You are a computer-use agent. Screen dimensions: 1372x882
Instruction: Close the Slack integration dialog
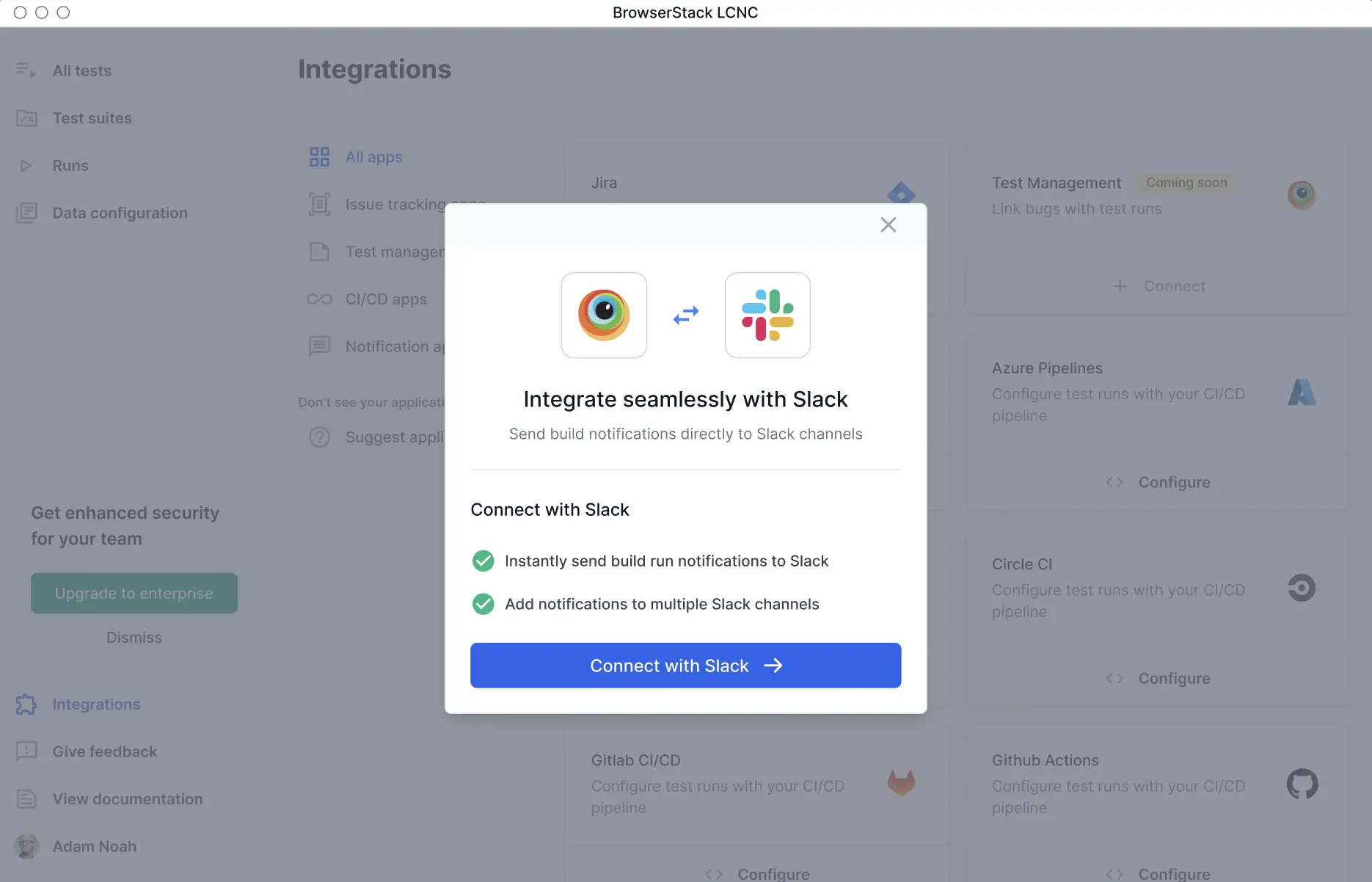[888, 225]
